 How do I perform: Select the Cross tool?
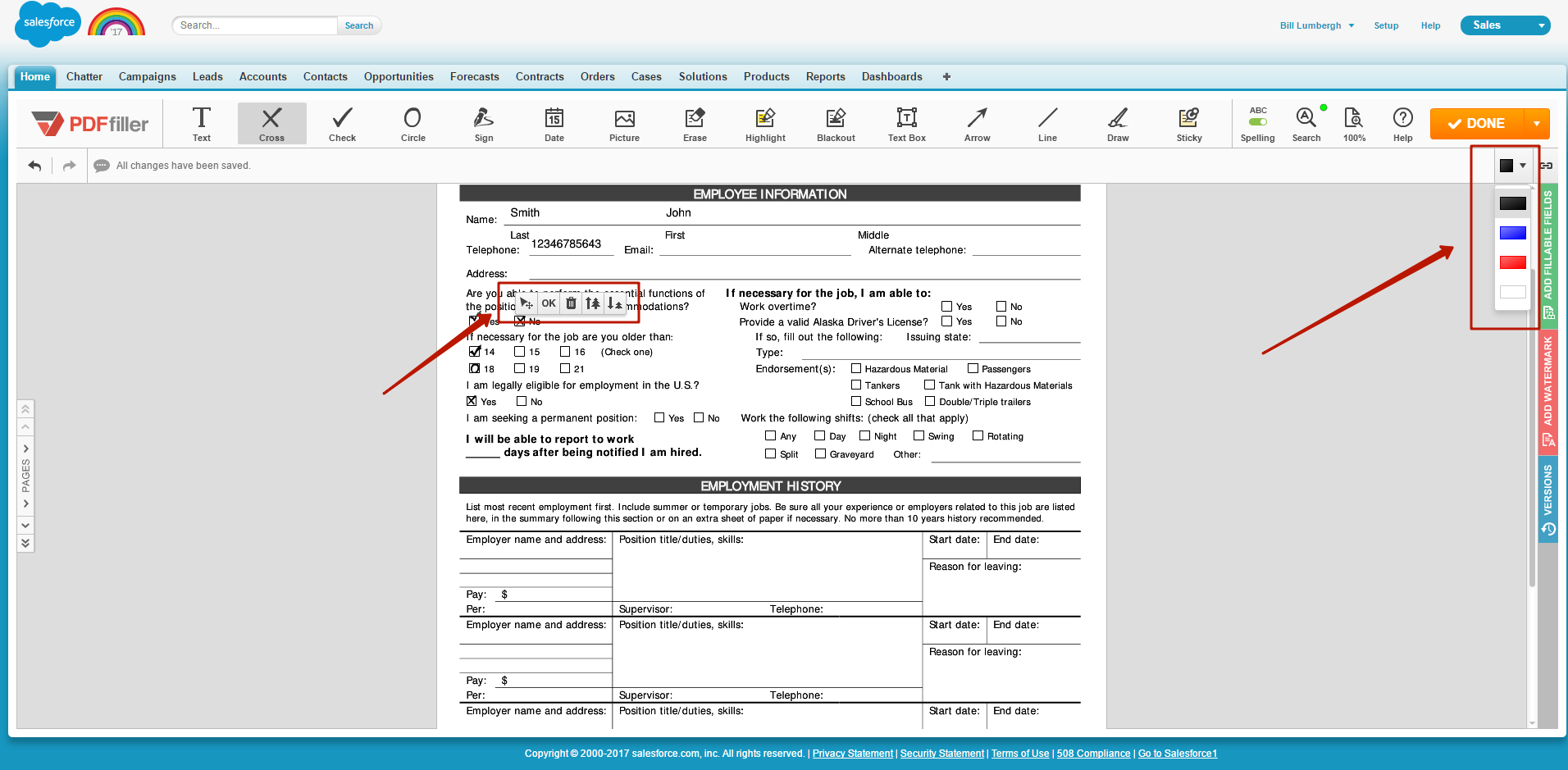[x=271, y=124]
